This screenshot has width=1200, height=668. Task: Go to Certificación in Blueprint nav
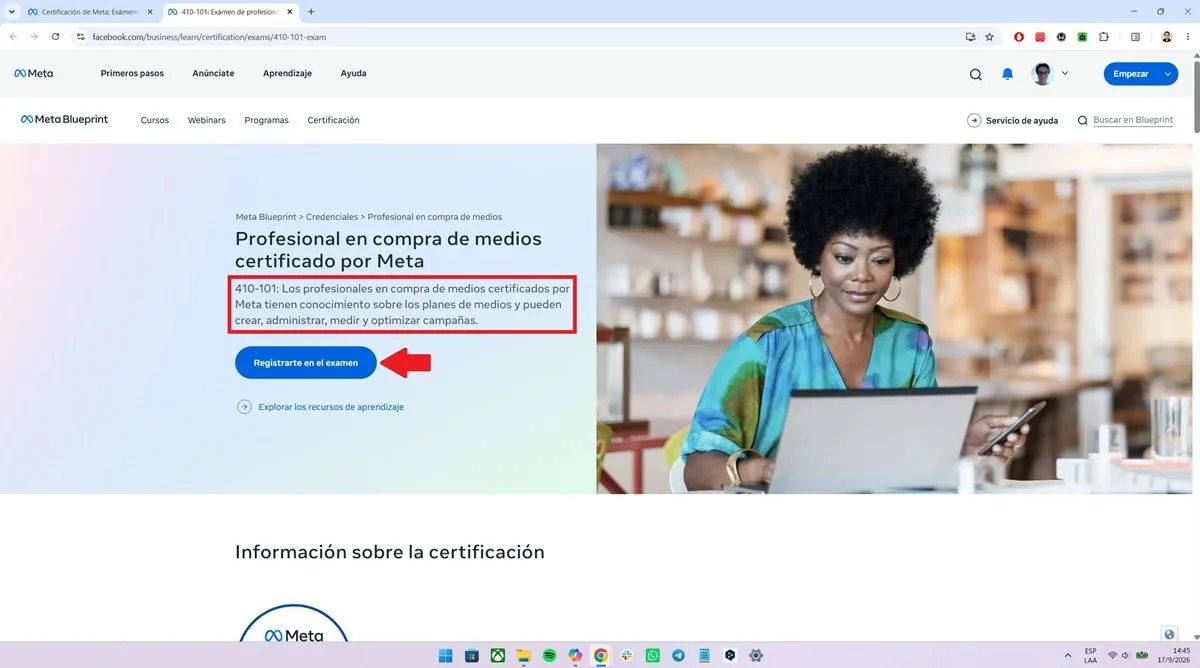tap(333, 120)
